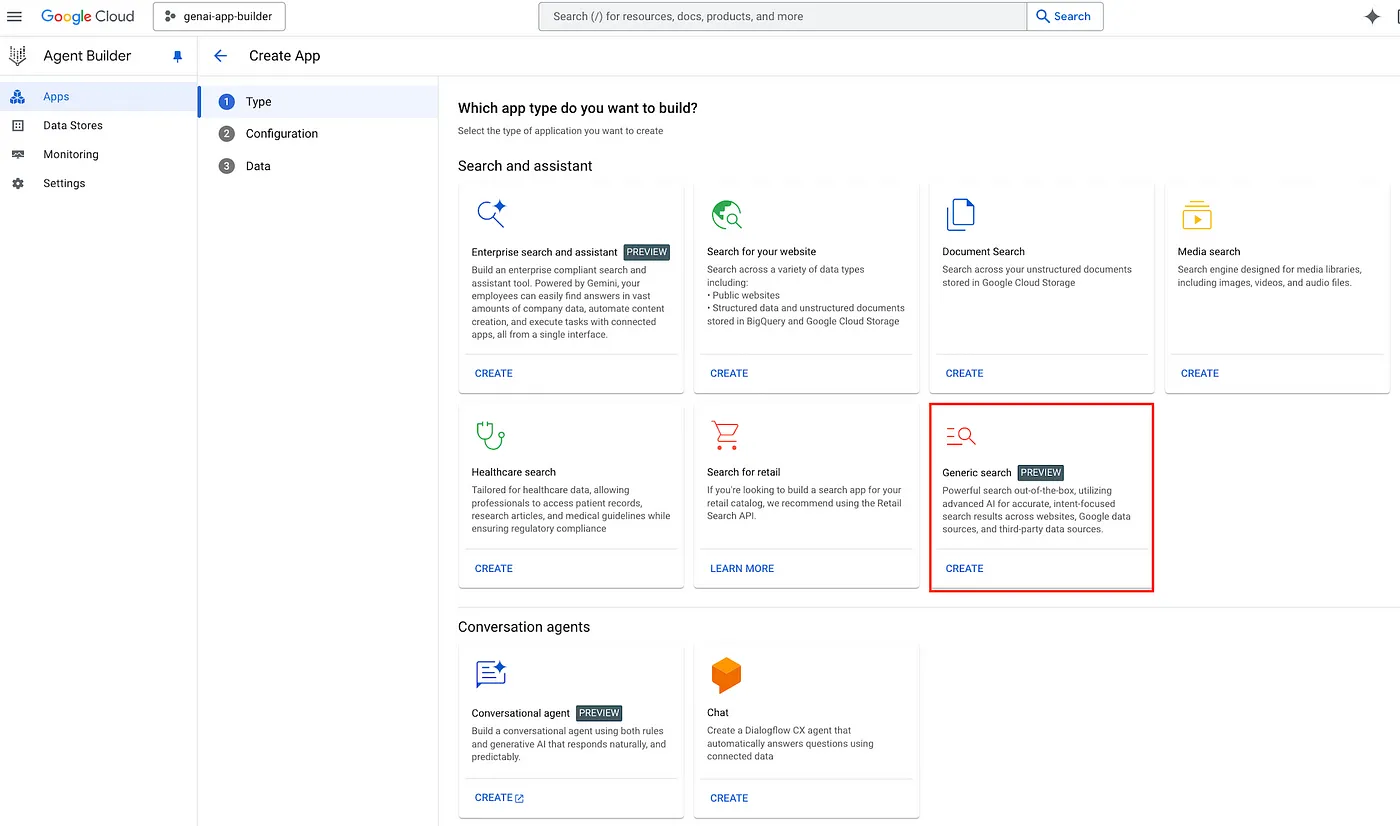Select the Data step
Screen dimensions: 1400x826
pos(258,166)
